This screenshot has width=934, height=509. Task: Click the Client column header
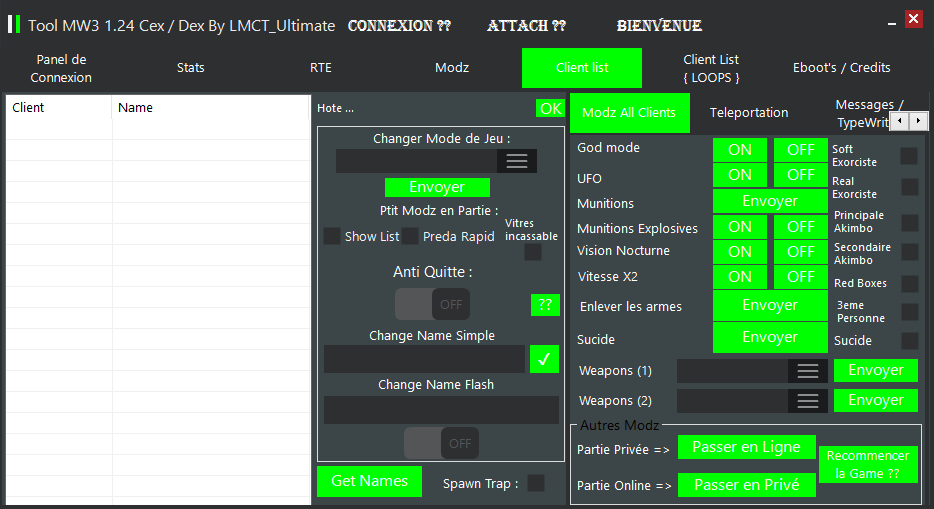pos(58,108)
